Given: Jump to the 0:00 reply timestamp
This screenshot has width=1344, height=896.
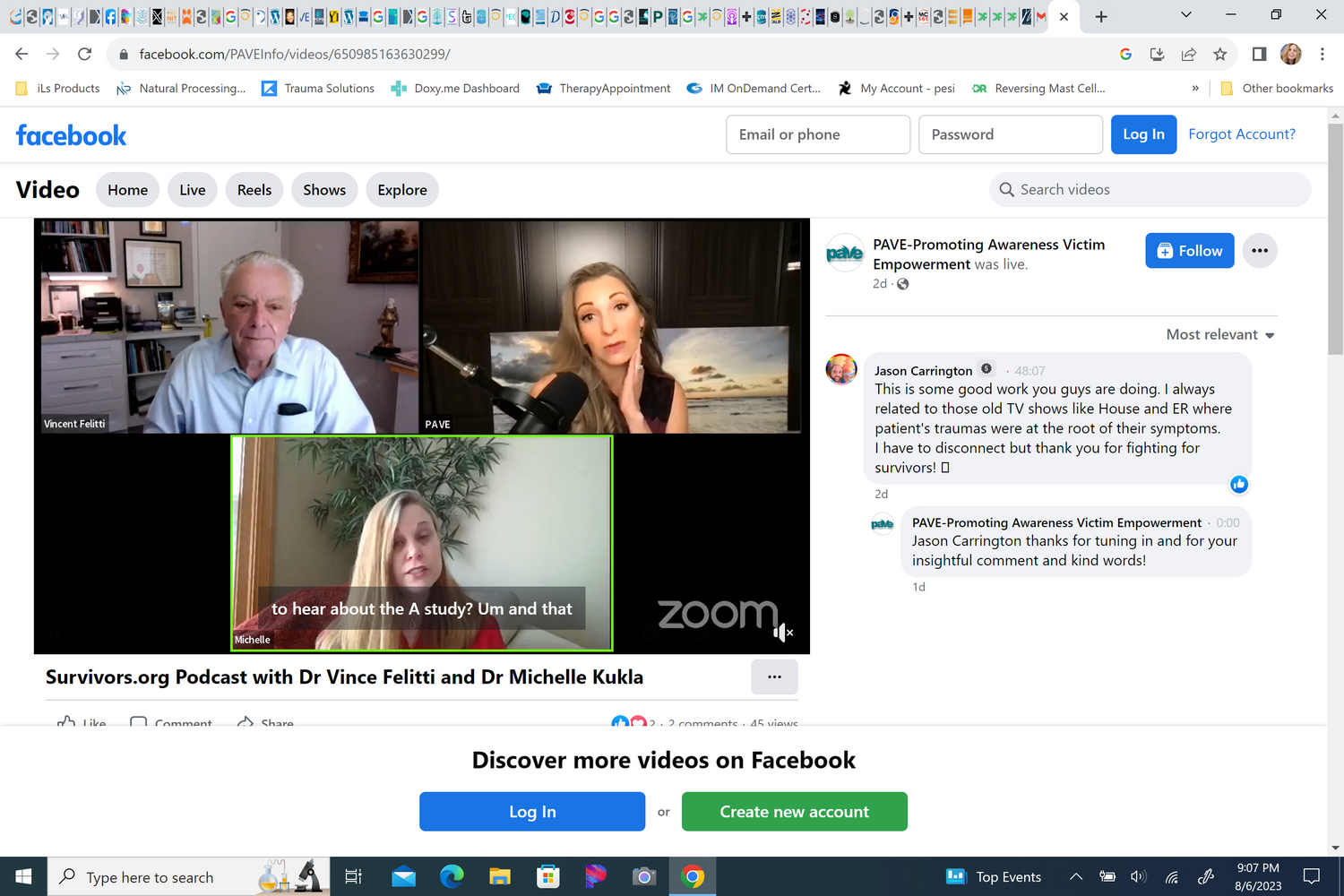Looking at the screenshot, I should (x=1228, y=523).
